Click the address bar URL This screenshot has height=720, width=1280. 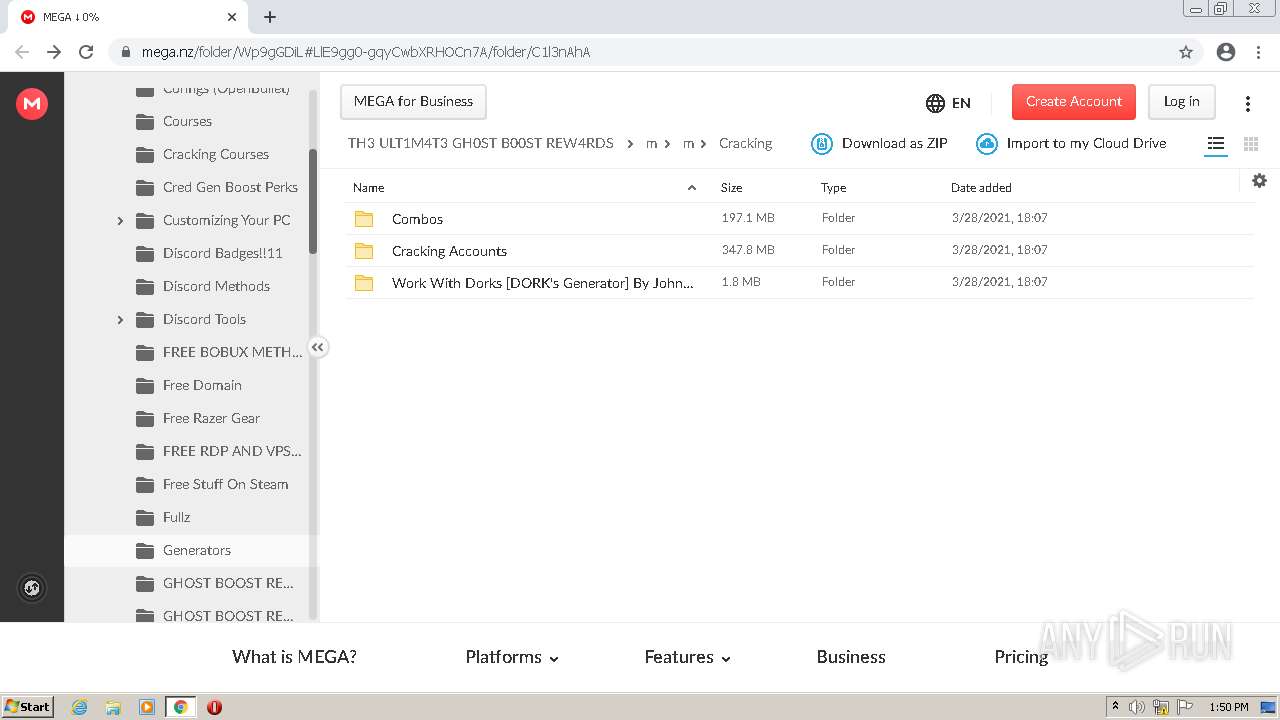365,52
